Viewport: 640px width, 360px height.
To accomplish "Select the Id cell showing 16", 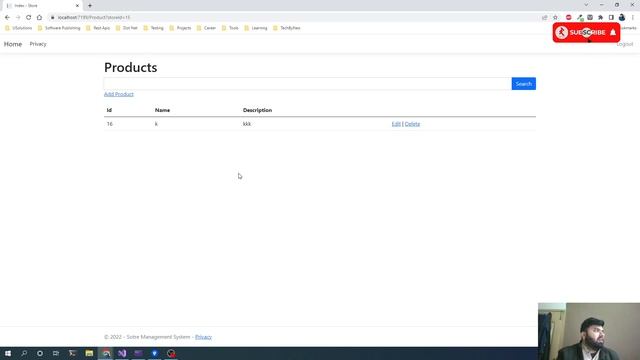I will coord(110,124).
